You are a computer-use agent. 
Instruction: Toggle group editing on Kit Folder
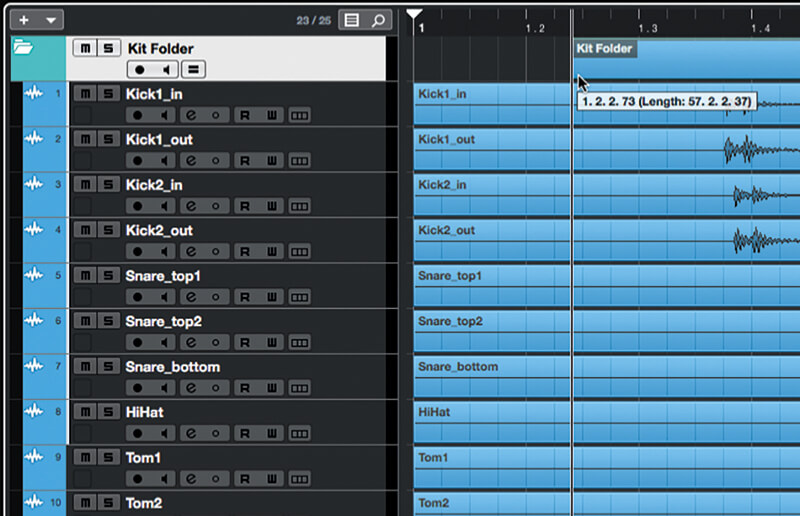tap(193, 69)
